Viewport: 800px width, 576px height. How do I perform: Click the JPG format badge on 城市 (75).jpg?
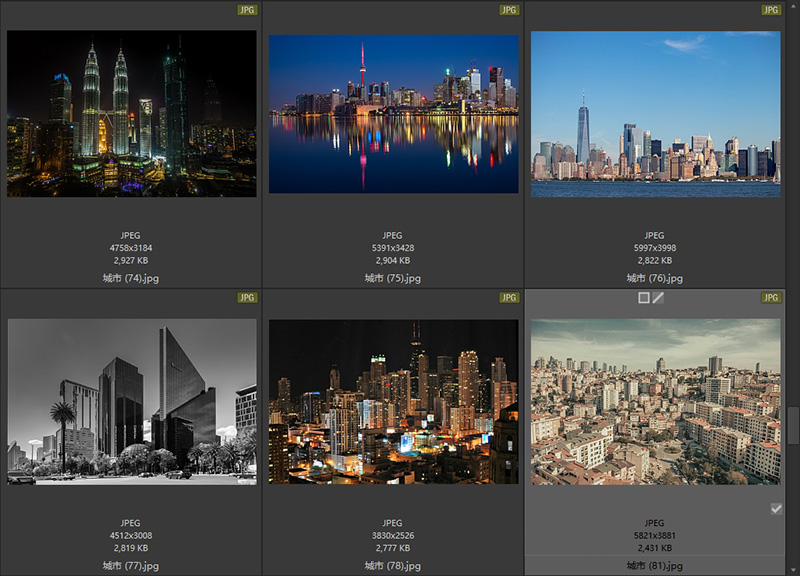click(x=509, y=10)
